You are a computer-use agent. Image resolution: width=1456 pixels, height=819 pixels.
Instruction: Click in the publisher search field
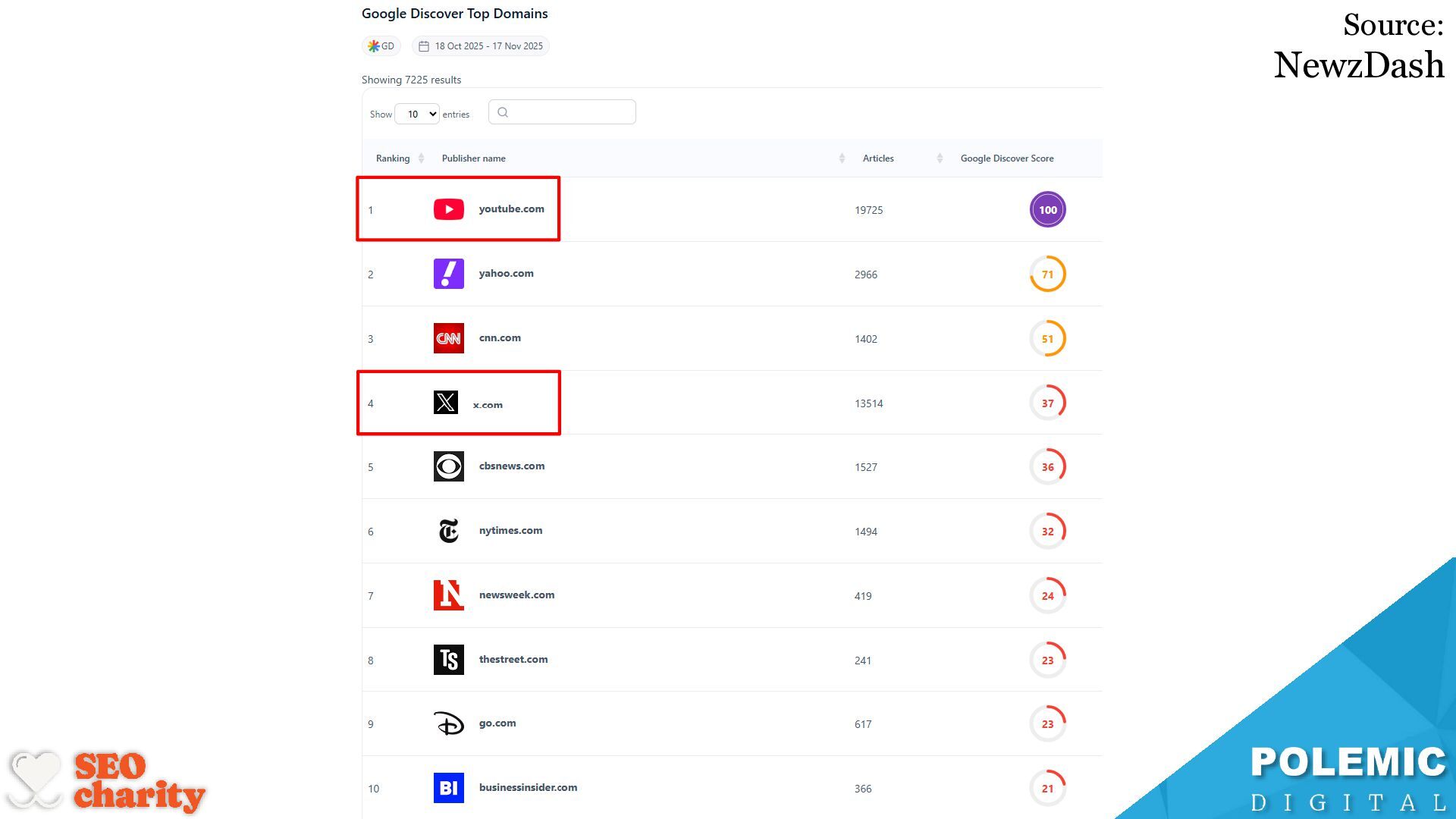[562, 112]
